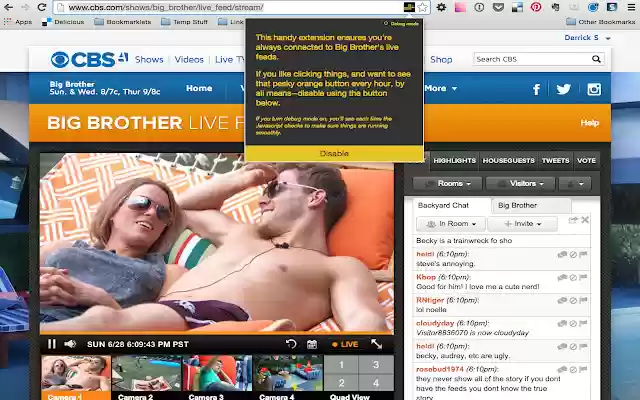
Task: Jump to LIVE in the video player
Action: [x=345, y=344]
